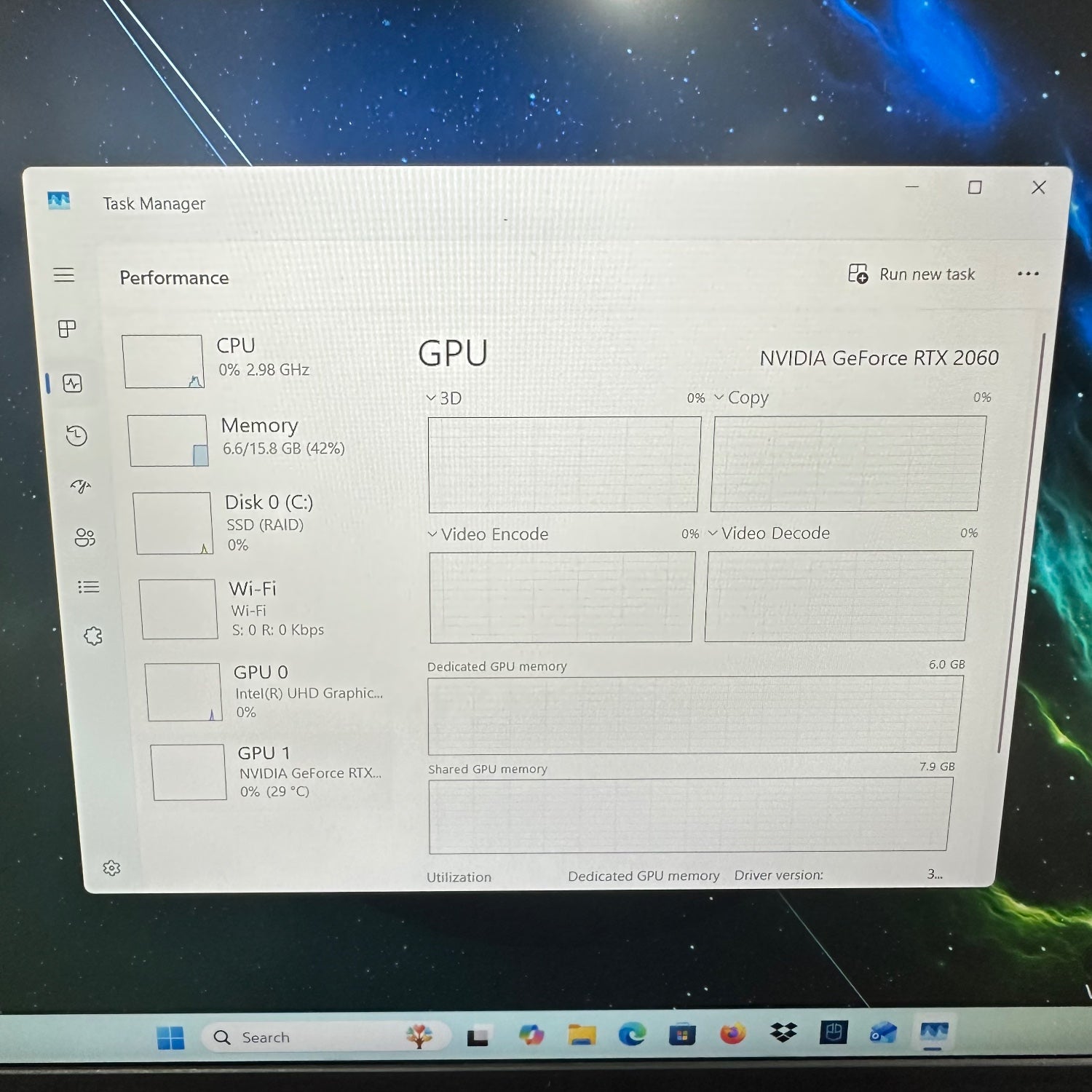Open the three-dot more options menu
Screen dimensions: 1092x1092
(x=1028, y=274)
